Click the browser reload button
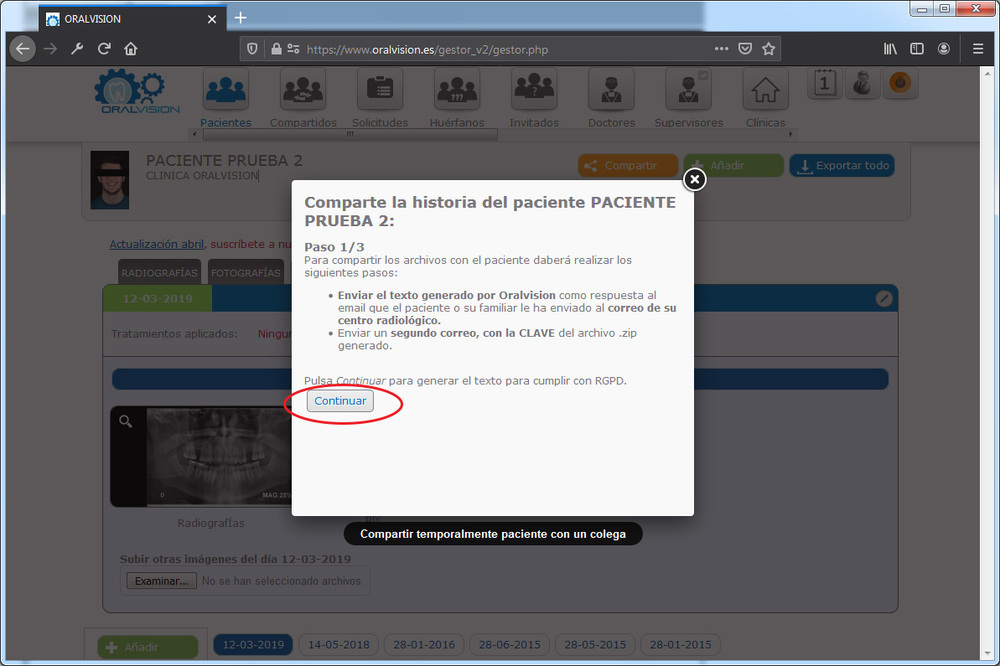 [x=104, y=48]
